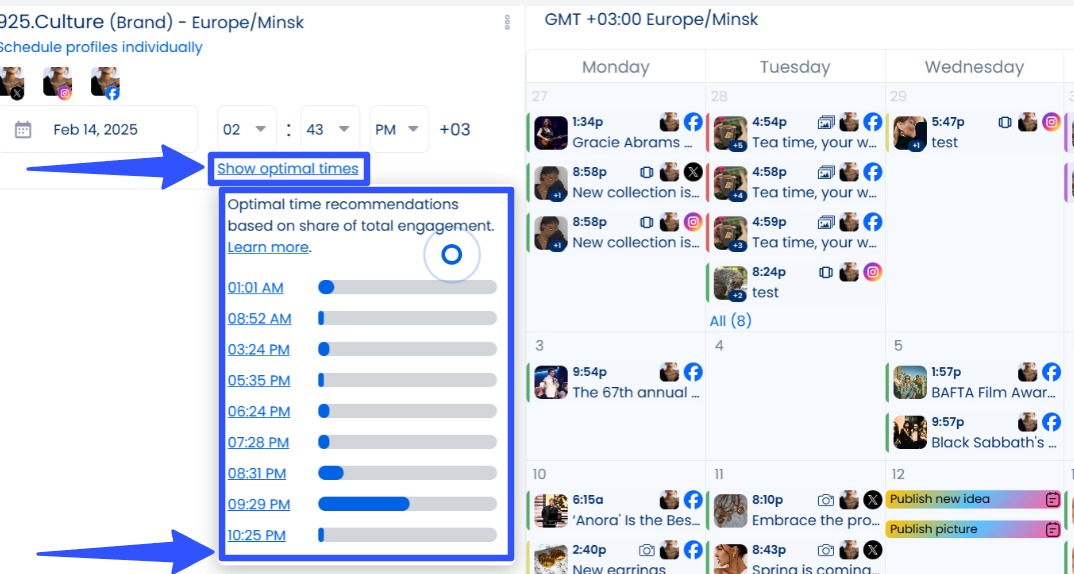The height and width of the screenshot is (574, 1074).
Task: Open the hour dropdown showing 02
Action: (x=246, y=130)
